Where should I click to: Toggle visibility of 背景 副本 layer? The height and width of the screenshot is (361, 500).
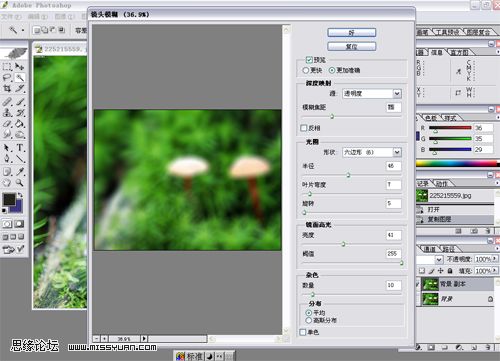pyautogui.click(x=418, y=284)
